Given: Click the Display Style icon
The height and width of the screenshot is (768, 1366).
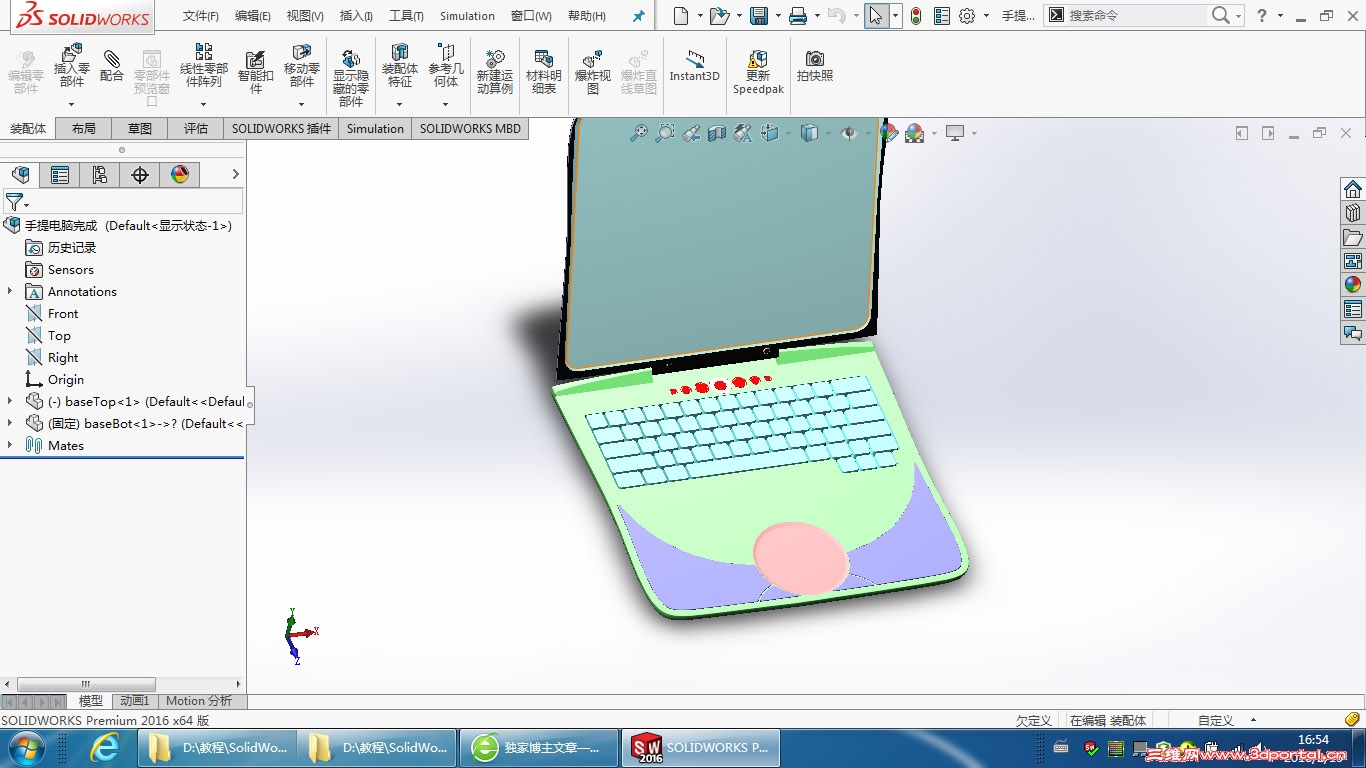Looking at the screenshot, I should pos(809,133).
